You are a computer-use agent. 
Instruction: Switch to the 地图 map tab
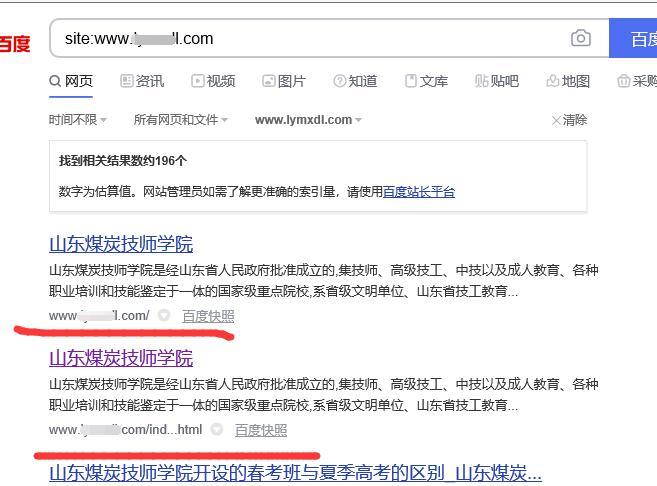point(568,81)
